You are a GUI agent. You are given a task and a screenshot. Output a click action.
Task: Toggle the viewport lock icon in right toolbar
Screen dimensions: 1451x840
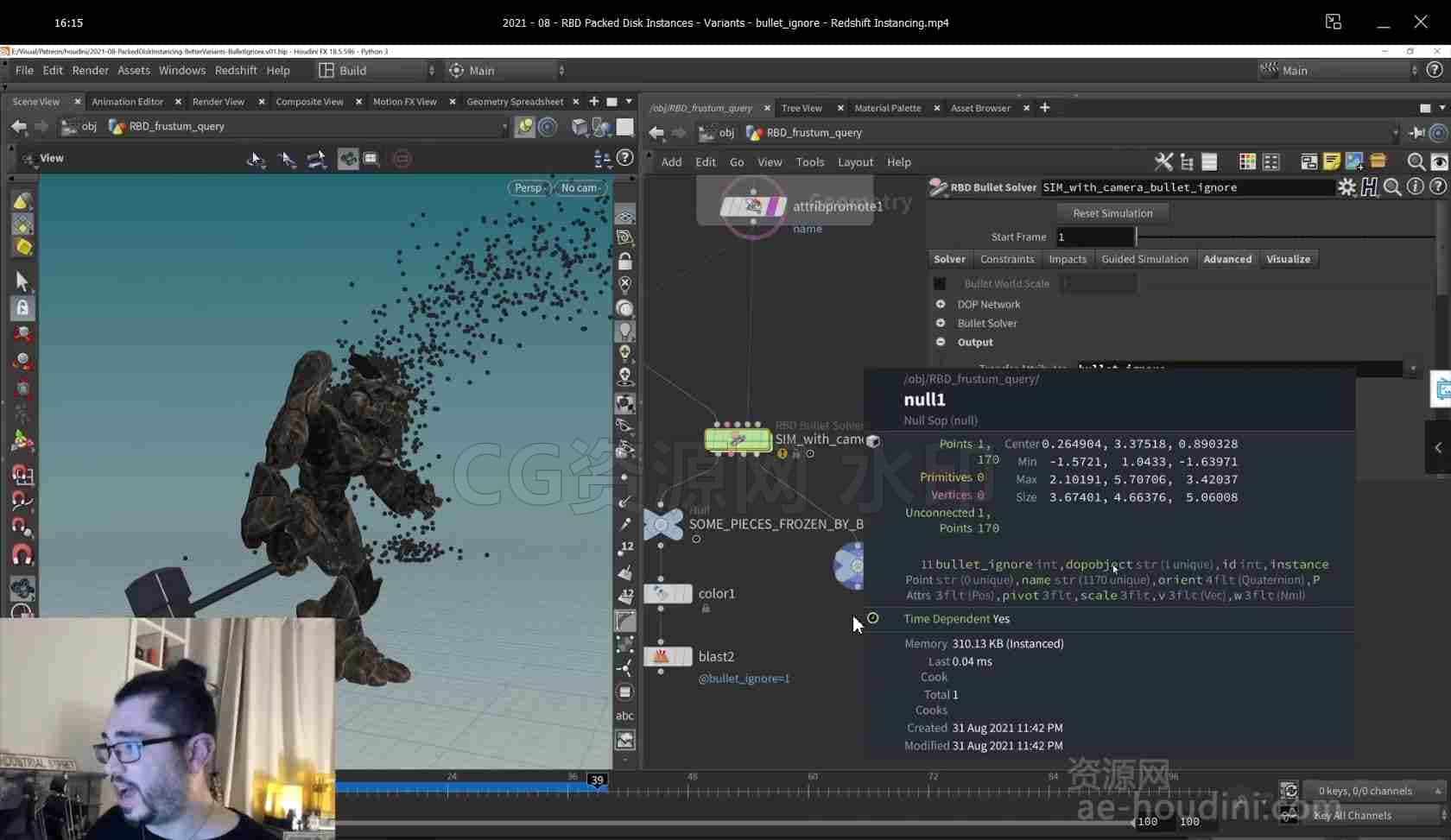(x=625, y=261)
